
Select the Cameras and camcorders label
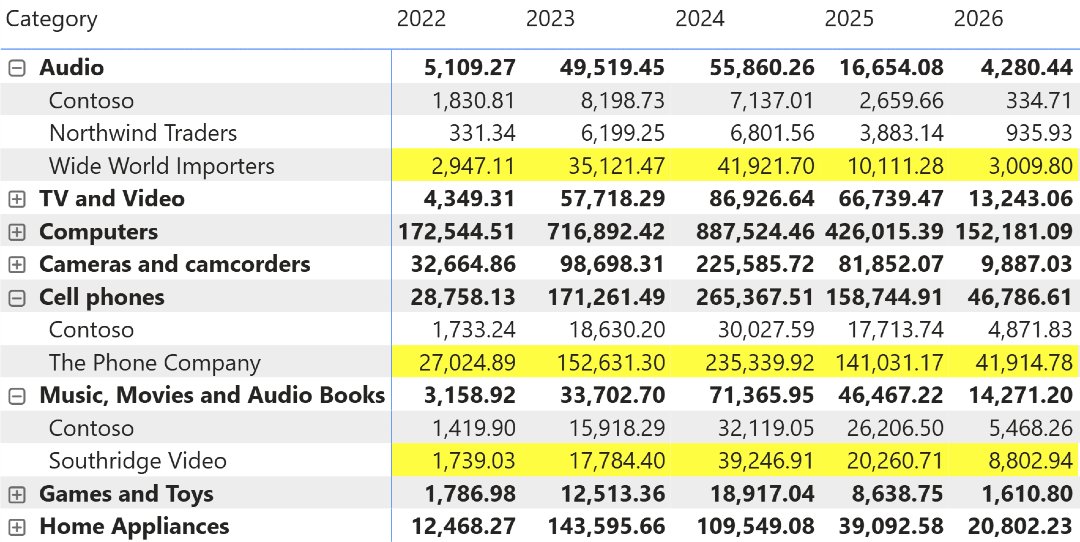(175, 264)
